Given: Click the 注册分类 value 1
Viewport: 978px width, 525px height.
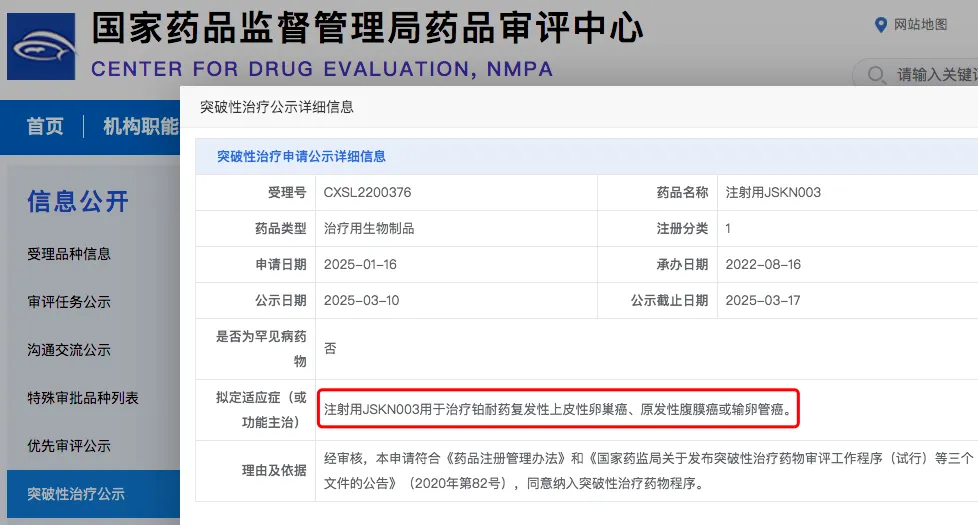Looking at the screenshot, I should tap(728, 229).
